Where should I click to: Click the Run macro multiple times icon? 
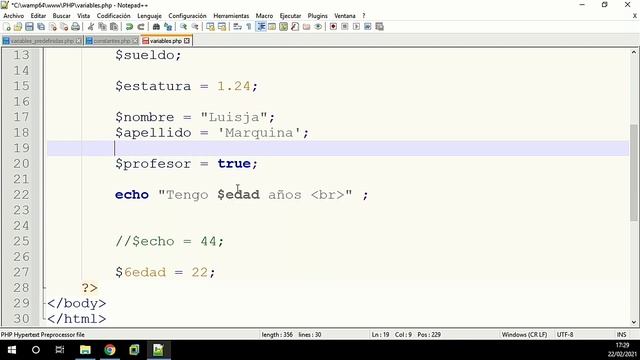tap(368, 27)
